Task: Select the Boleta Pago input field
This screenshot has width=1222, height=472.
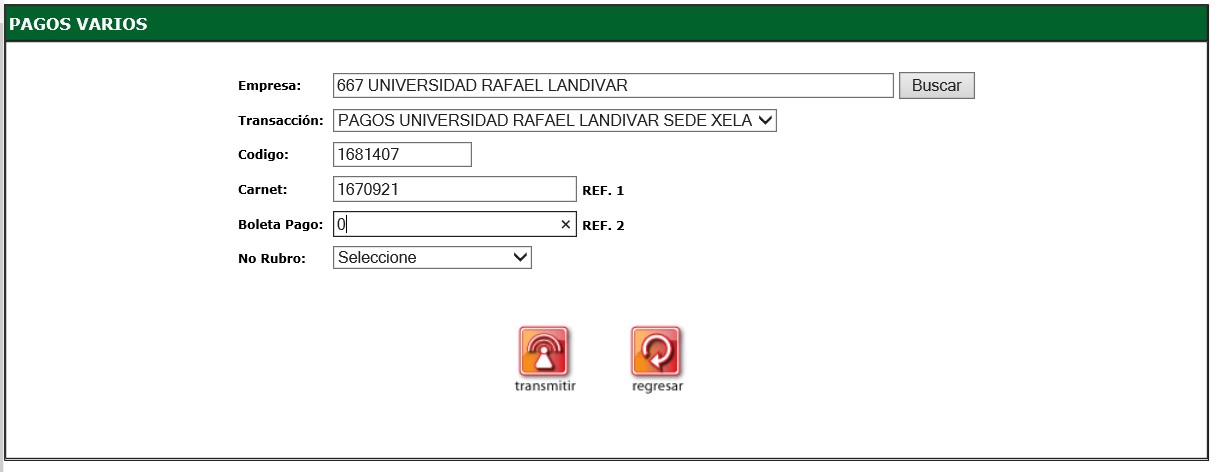Action: pos(445,225)
